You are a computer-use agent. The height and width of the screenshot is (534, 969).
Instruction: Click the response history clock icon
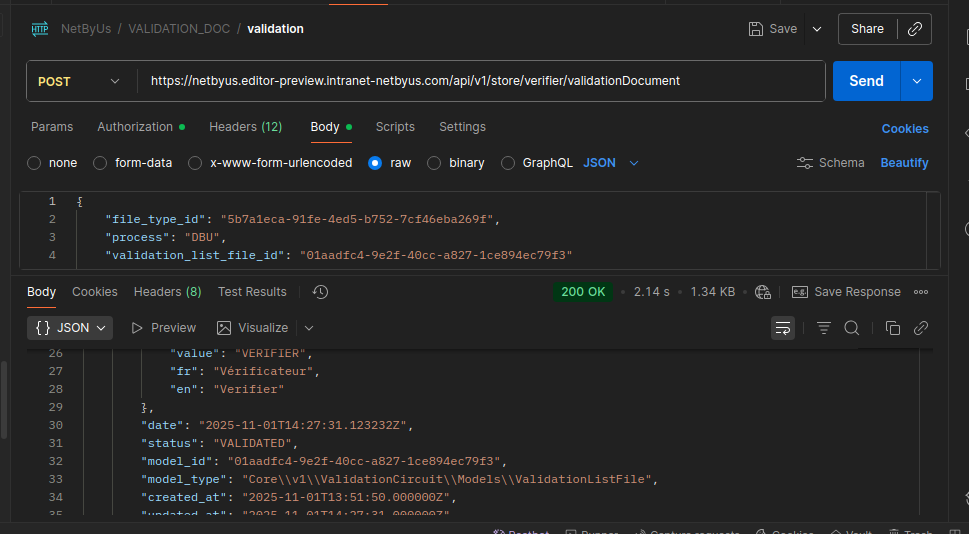(320, 292)
